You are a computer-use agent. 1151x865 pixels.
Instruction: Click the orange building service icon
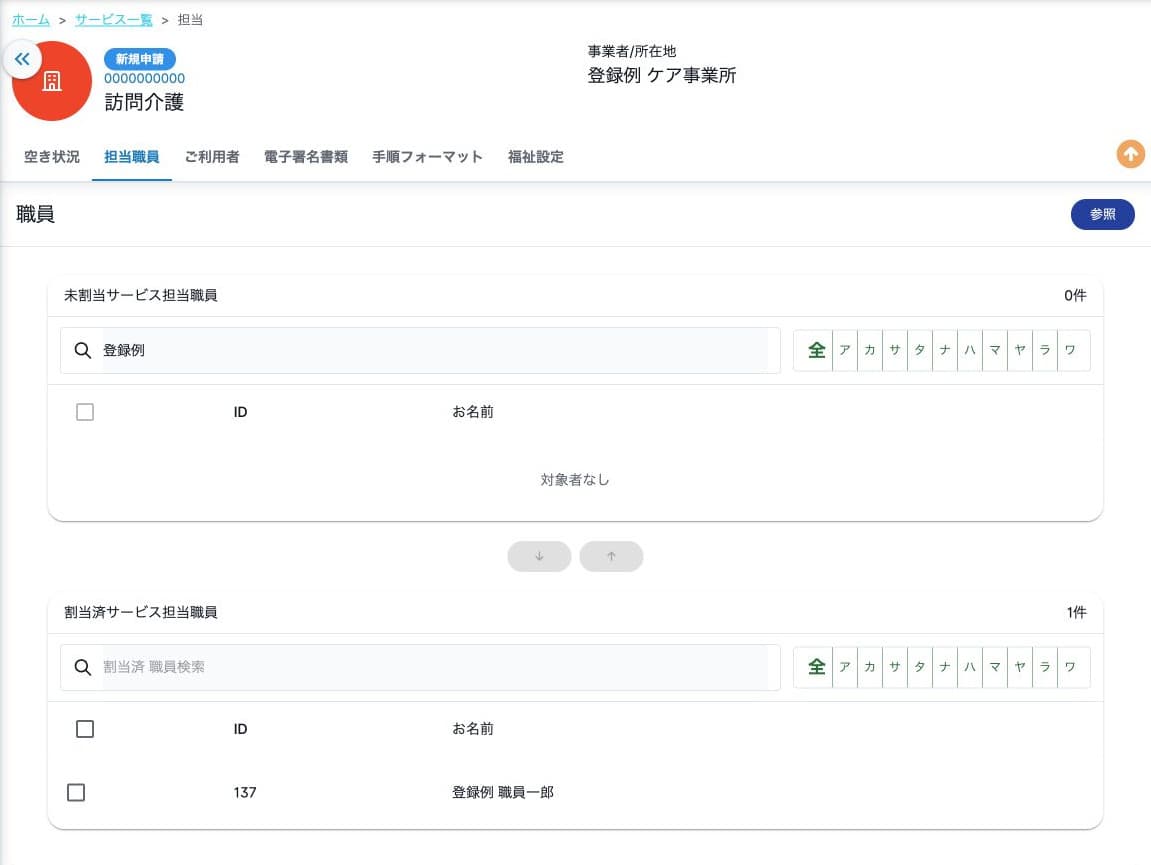(52, 81)
